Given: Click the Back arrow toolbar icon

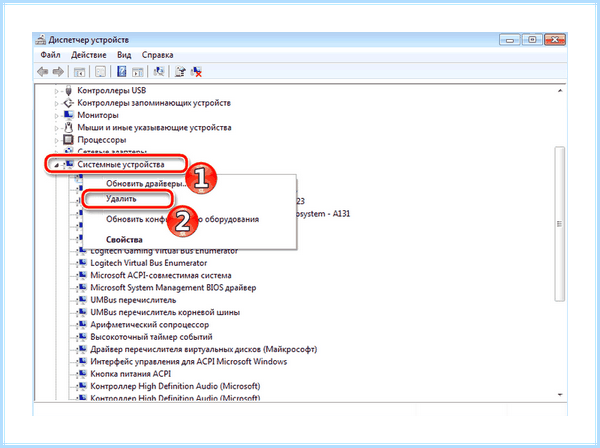Looking at the screenshot, I should [x=42, y=72].
